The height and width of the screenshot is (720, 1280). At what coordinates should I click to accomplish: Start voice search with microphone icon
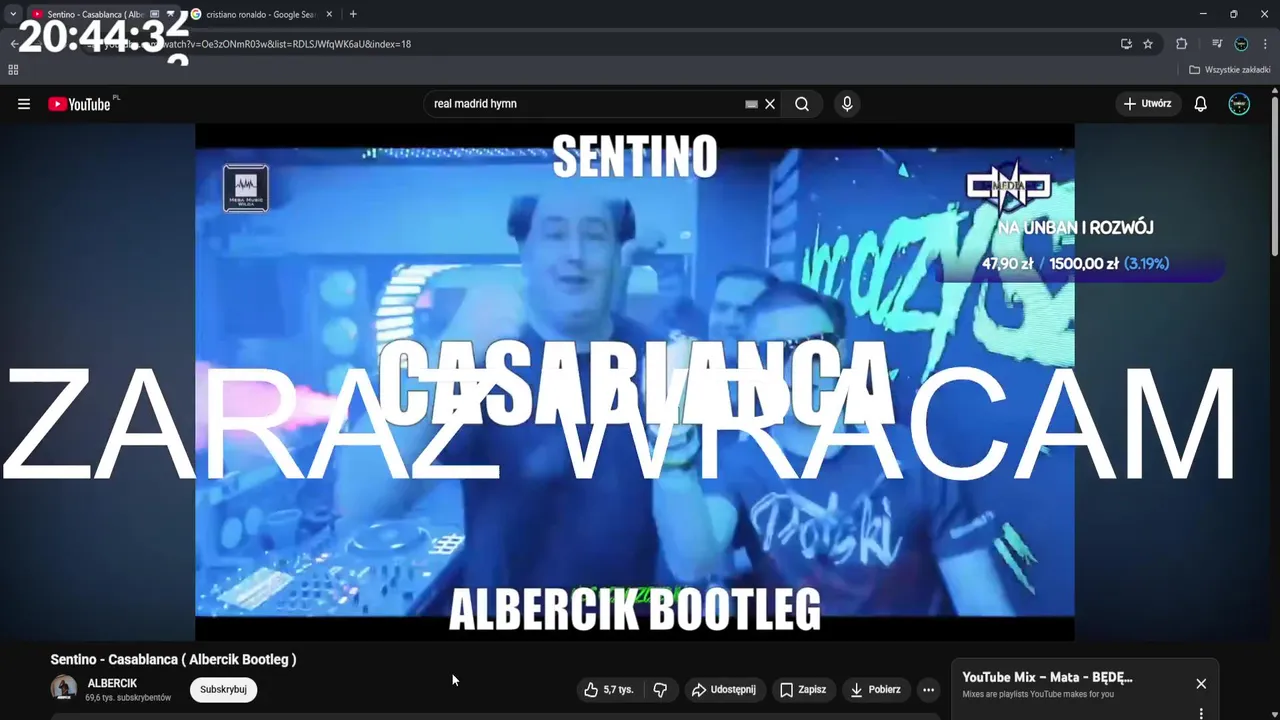pos(847,104)
